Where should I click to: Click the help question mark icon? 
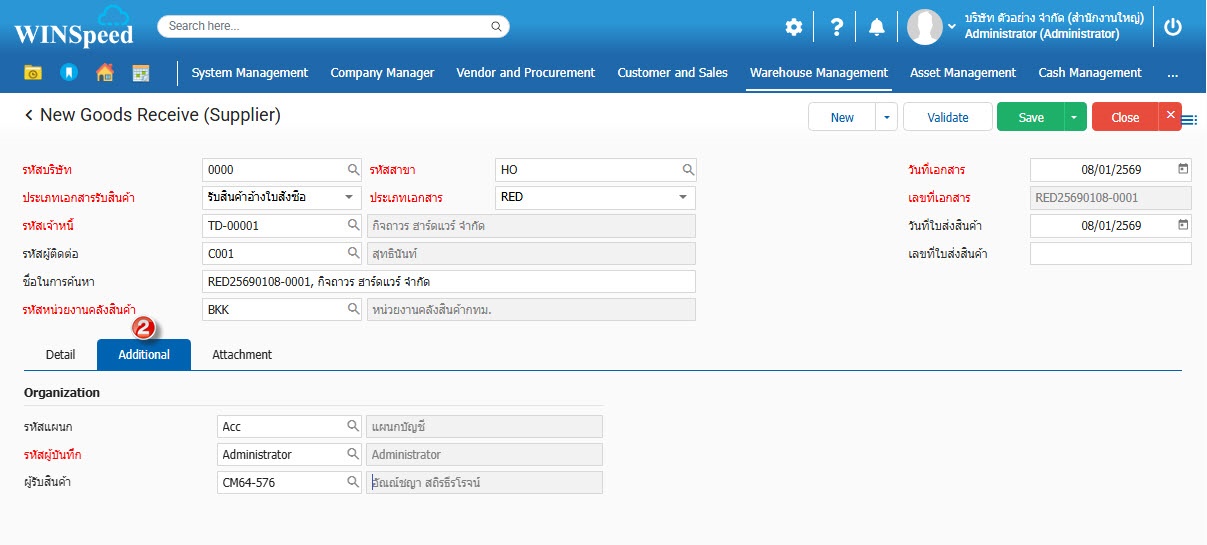pos(837,27)
